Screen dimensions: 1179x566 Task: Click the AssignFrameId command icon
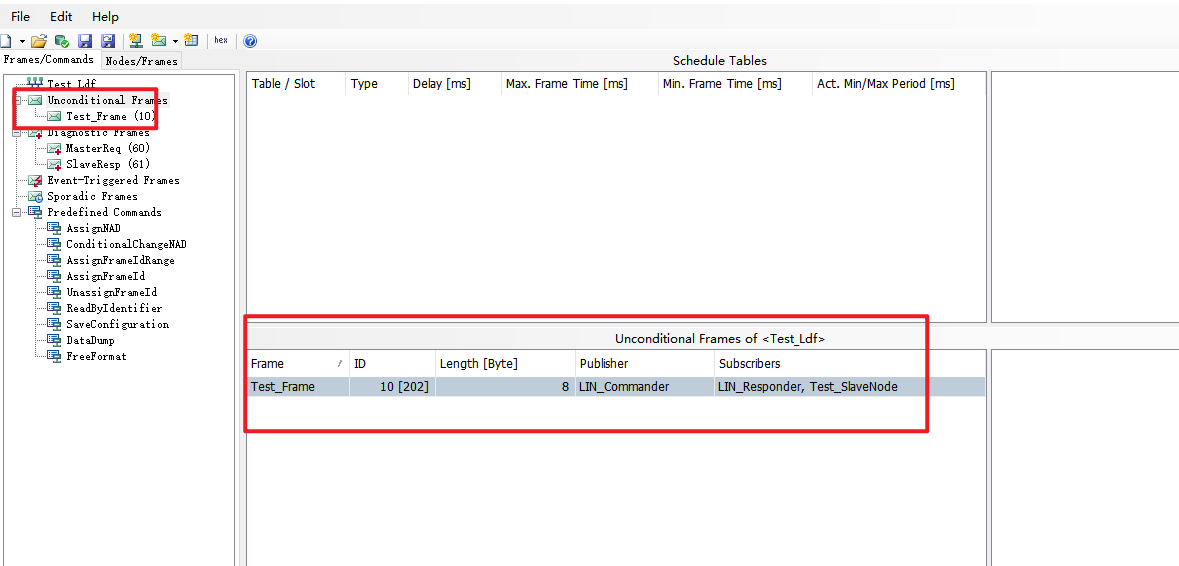tap(54, 277)
